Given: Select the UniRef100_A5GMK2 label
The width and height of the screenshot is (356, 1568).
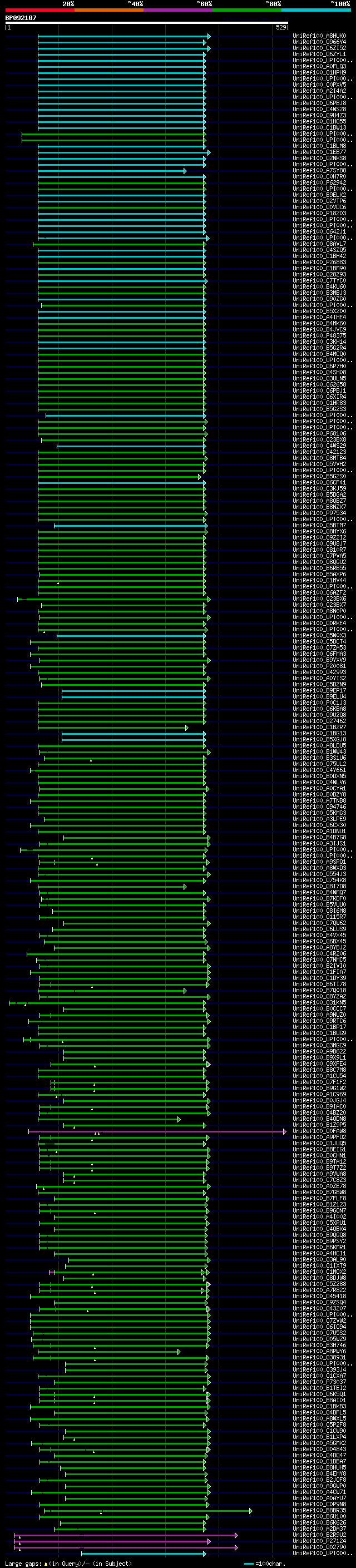Looking at the screenshot, I should click(x=319, y=1443).
